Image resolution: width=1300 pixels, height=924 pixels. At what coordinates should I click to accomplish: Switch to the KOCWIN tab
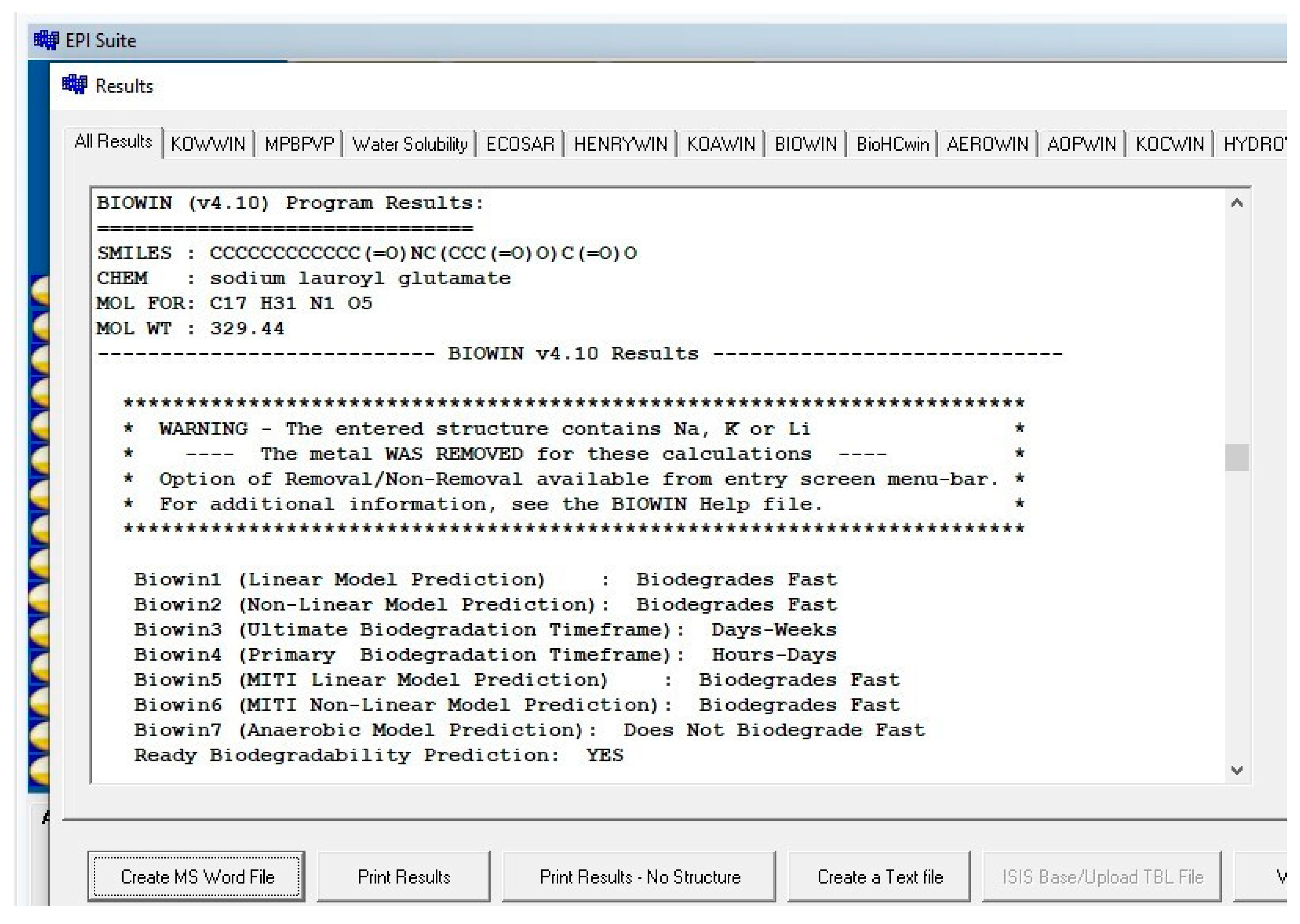click(x=1170, y=144)
